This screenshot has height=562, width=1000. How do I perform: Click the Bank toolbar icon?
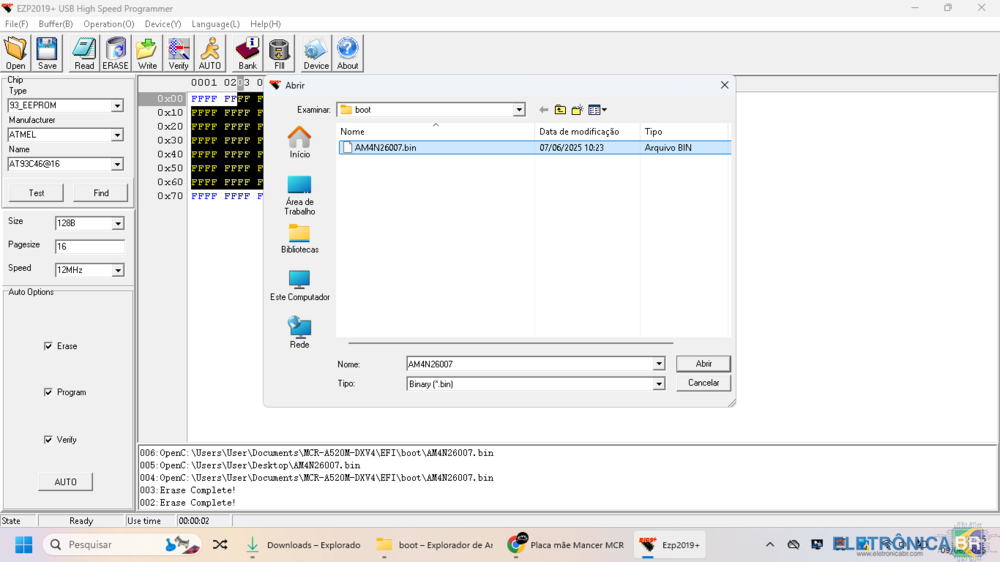coord(247,53)
